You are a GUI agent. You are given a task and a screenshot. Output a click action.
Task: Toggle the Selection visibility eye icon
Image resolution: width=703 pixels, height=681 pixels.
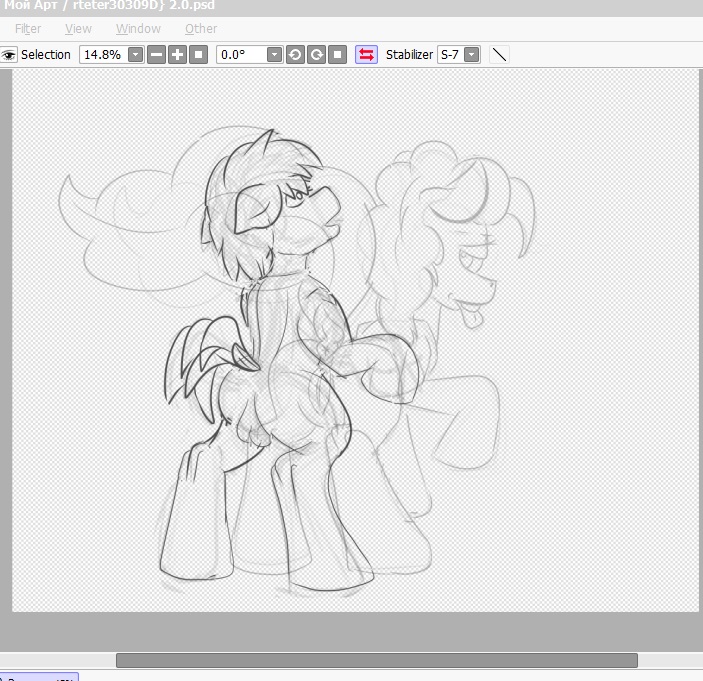click(x=8, y=55)
